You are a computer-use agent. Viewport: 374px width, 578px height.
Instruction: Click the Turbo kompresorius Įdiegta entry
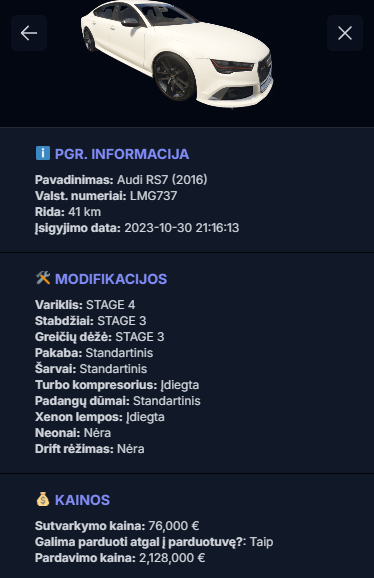tap(117, 385)
